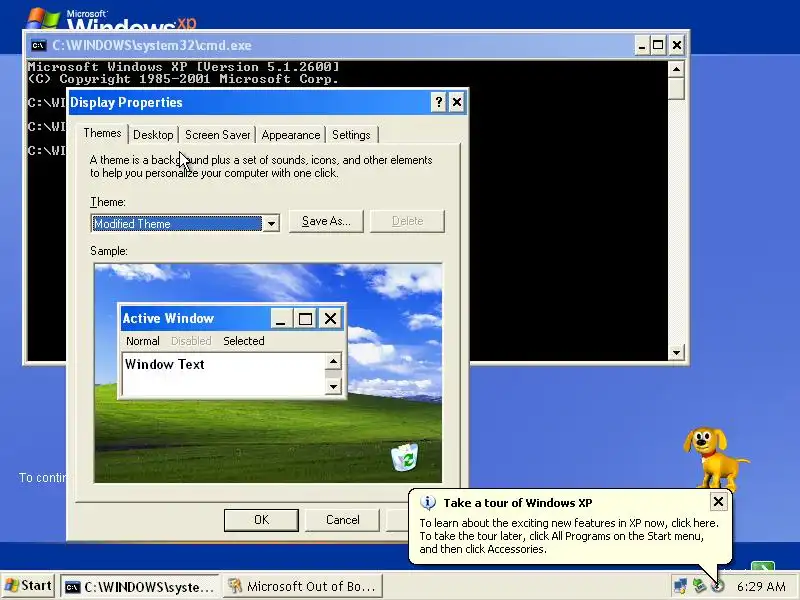Click the sample Active Window close button

[x=331, y=319]
